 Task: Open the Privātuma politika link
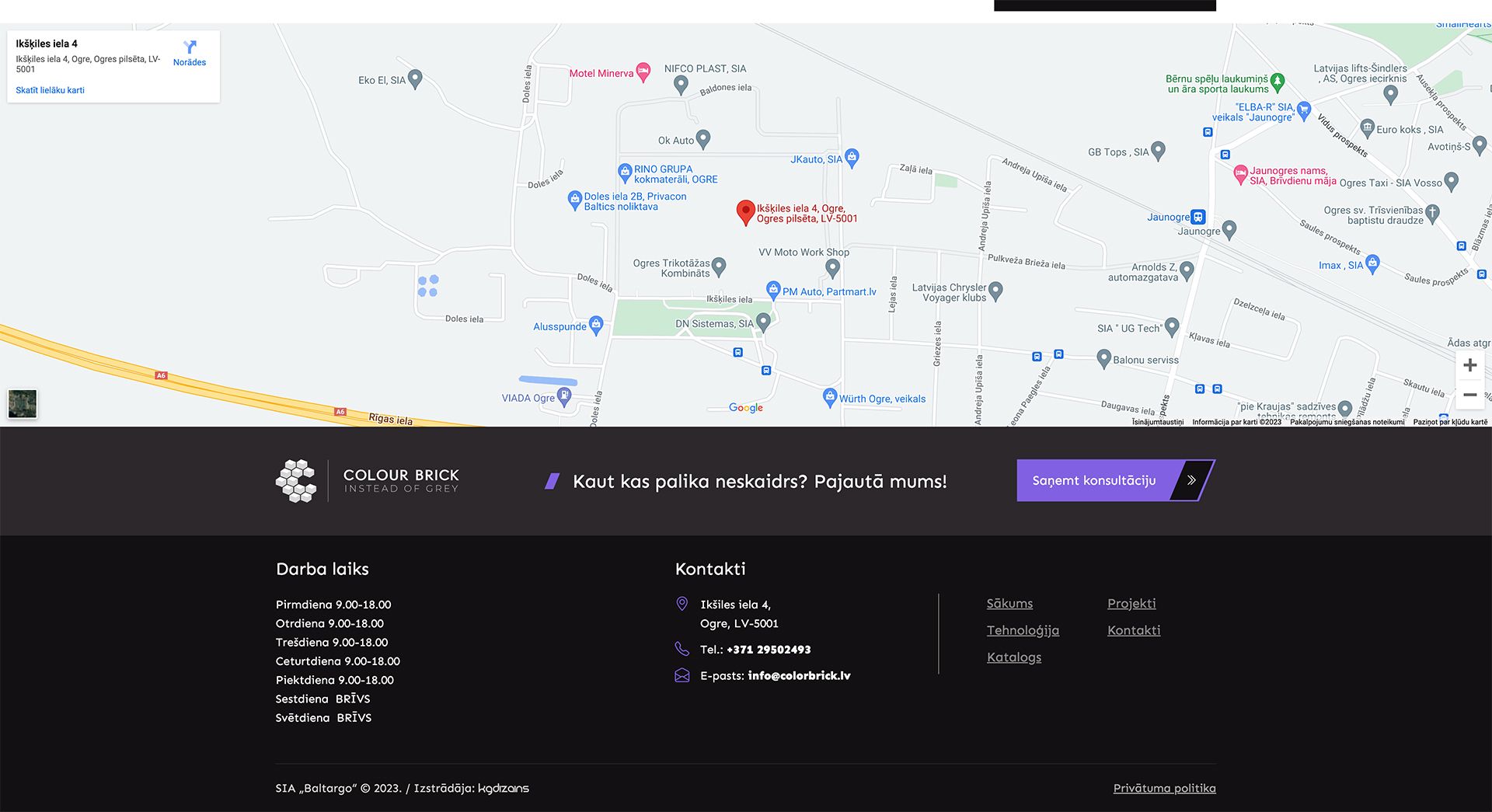(1164, 788)
